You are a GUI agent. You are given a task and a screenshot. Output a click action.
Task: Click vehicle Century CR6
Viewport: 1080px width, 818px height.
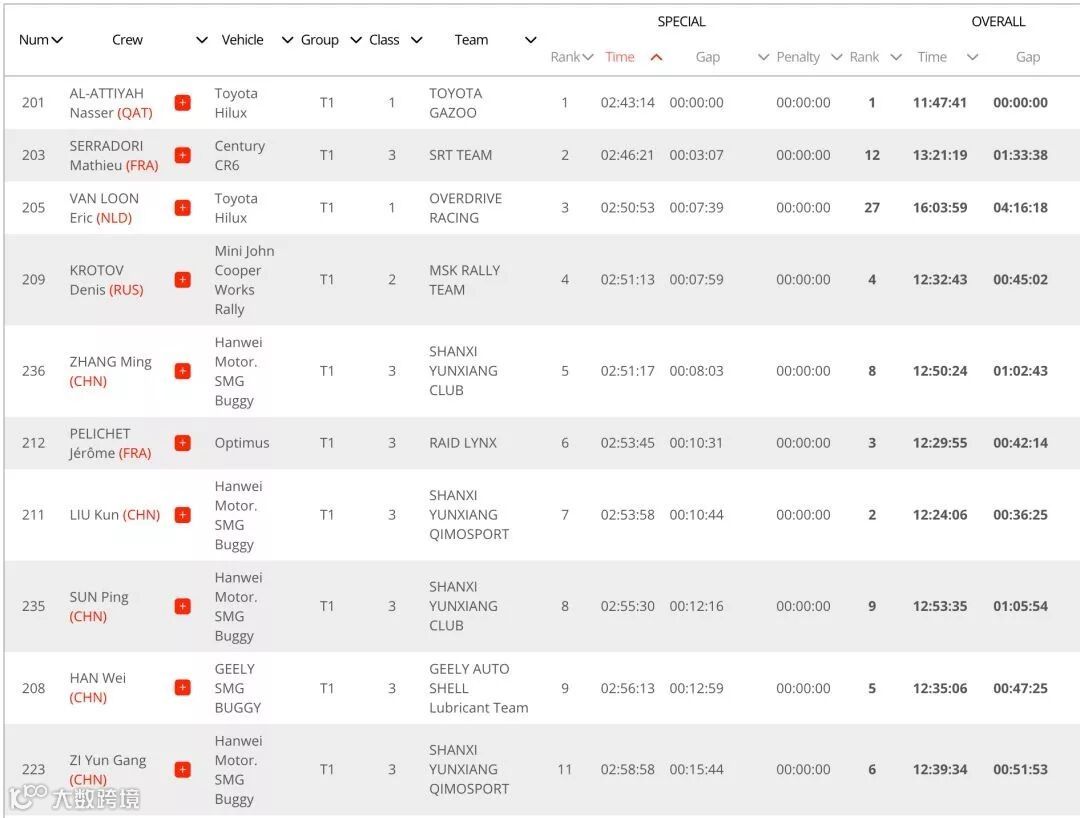[239, 155]
